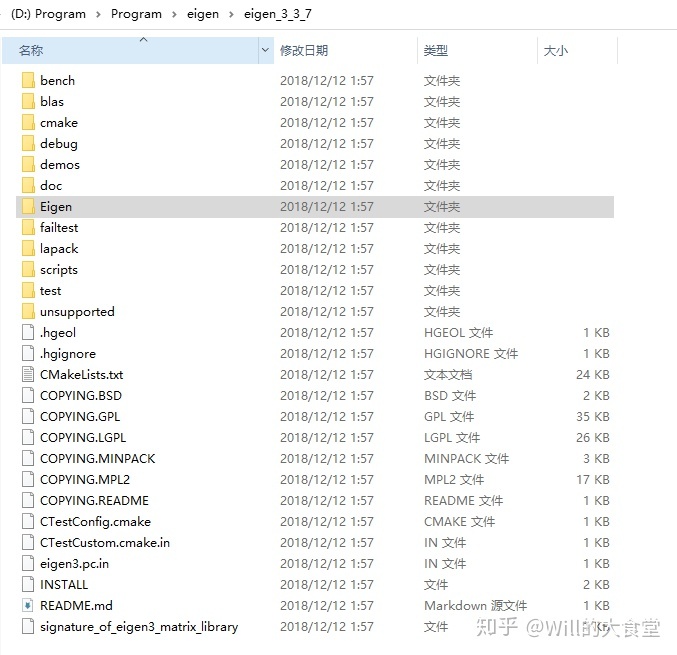Screen dimensions: 677x655
Task: Navigate to the eigen breadcrumb segment
Action: click(203, 14)
